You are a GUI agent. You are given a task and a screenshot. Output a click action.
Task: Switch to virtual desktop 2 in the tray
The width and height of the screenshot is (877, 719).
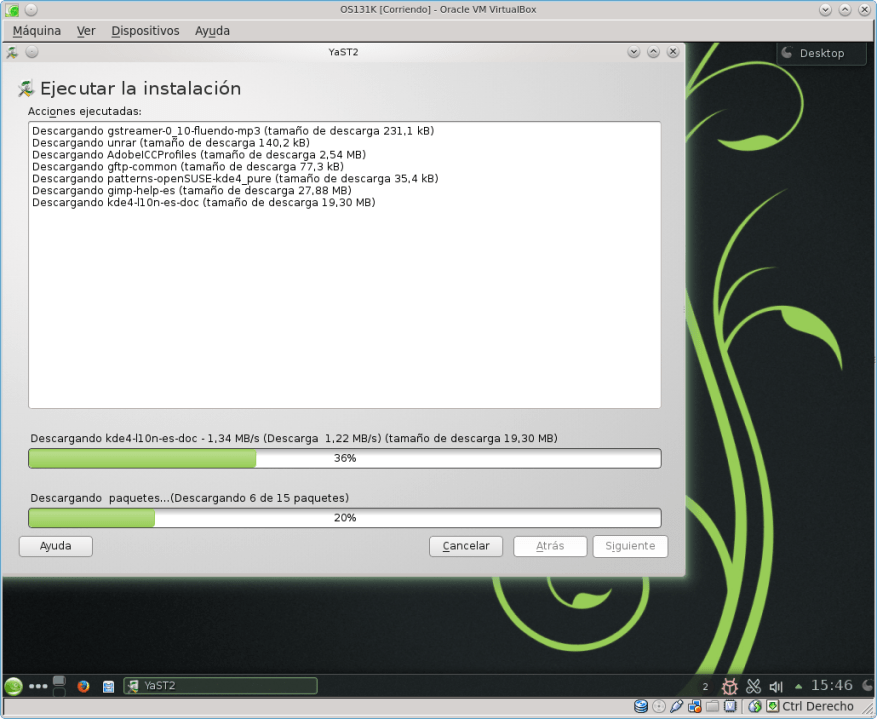(705, 686)
